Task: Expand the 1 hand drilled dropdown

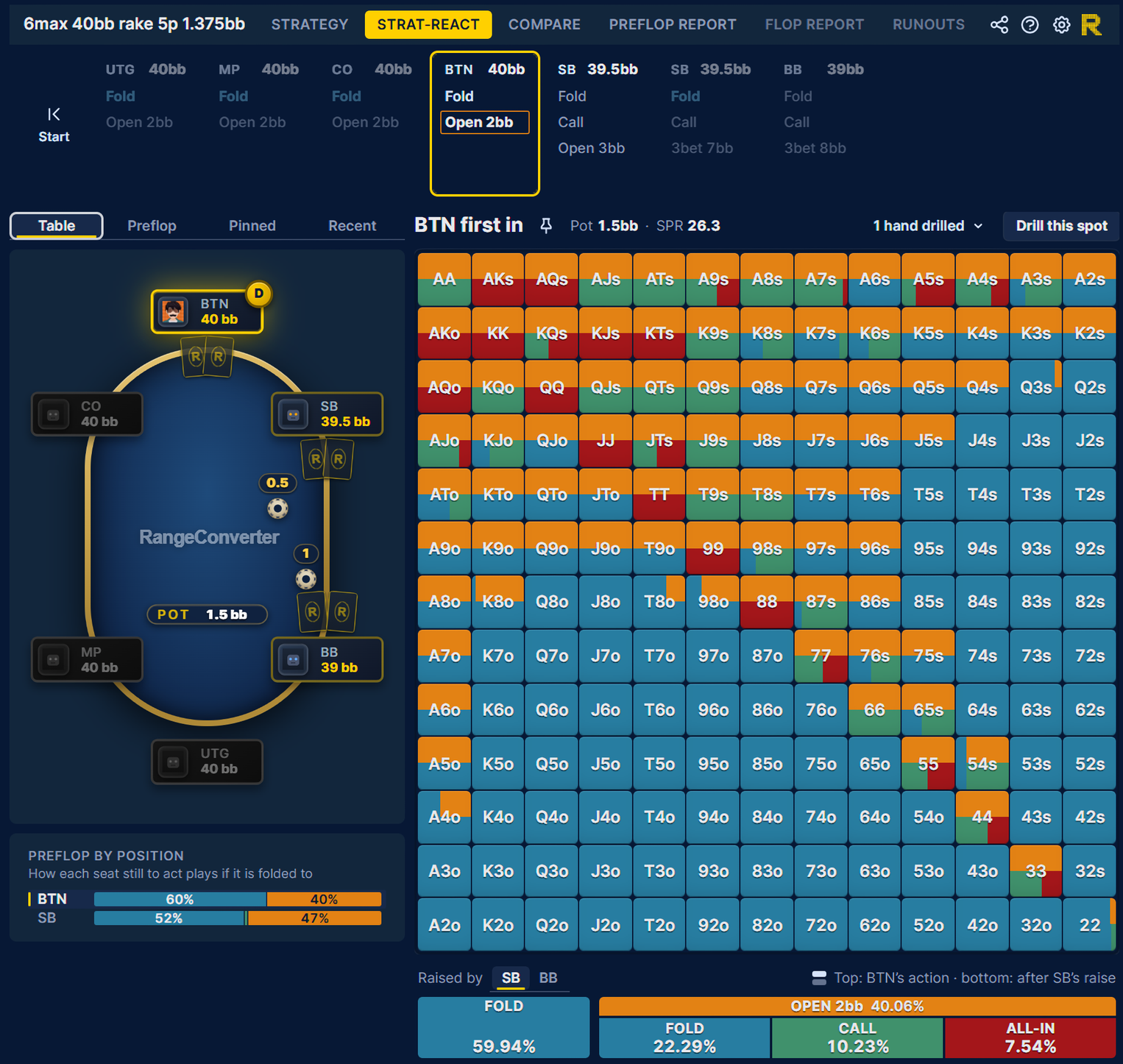Action: (x=928, y=226)
